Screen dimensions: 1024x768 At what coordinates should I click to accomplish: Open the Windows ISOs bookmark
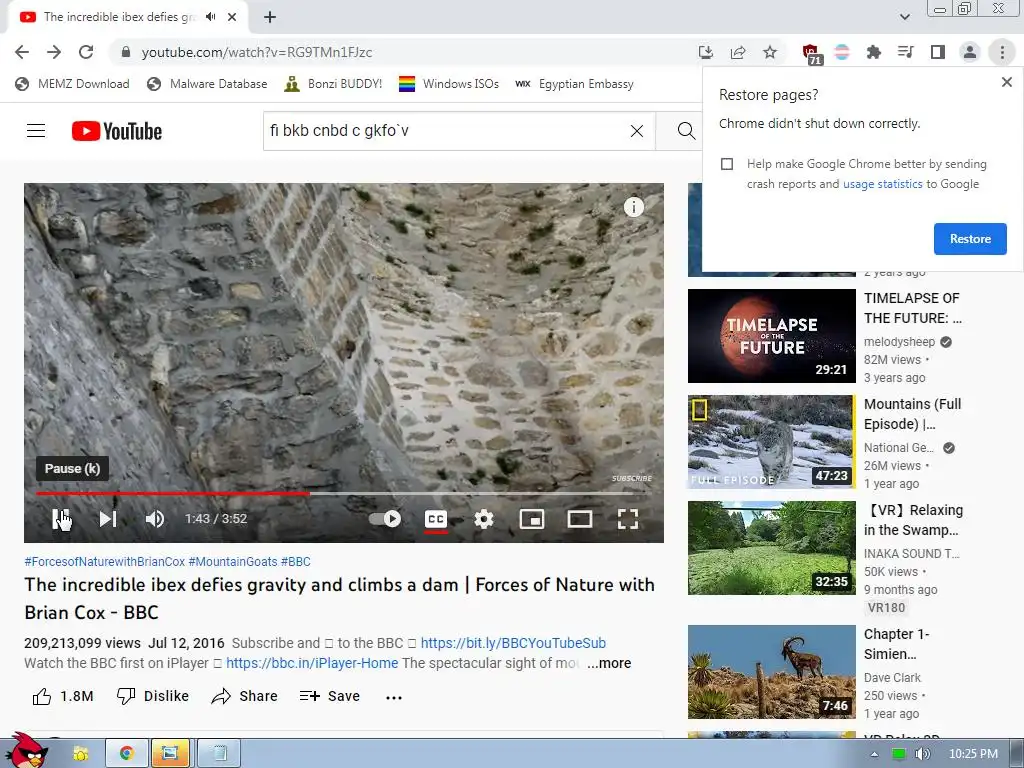(449, 84)
